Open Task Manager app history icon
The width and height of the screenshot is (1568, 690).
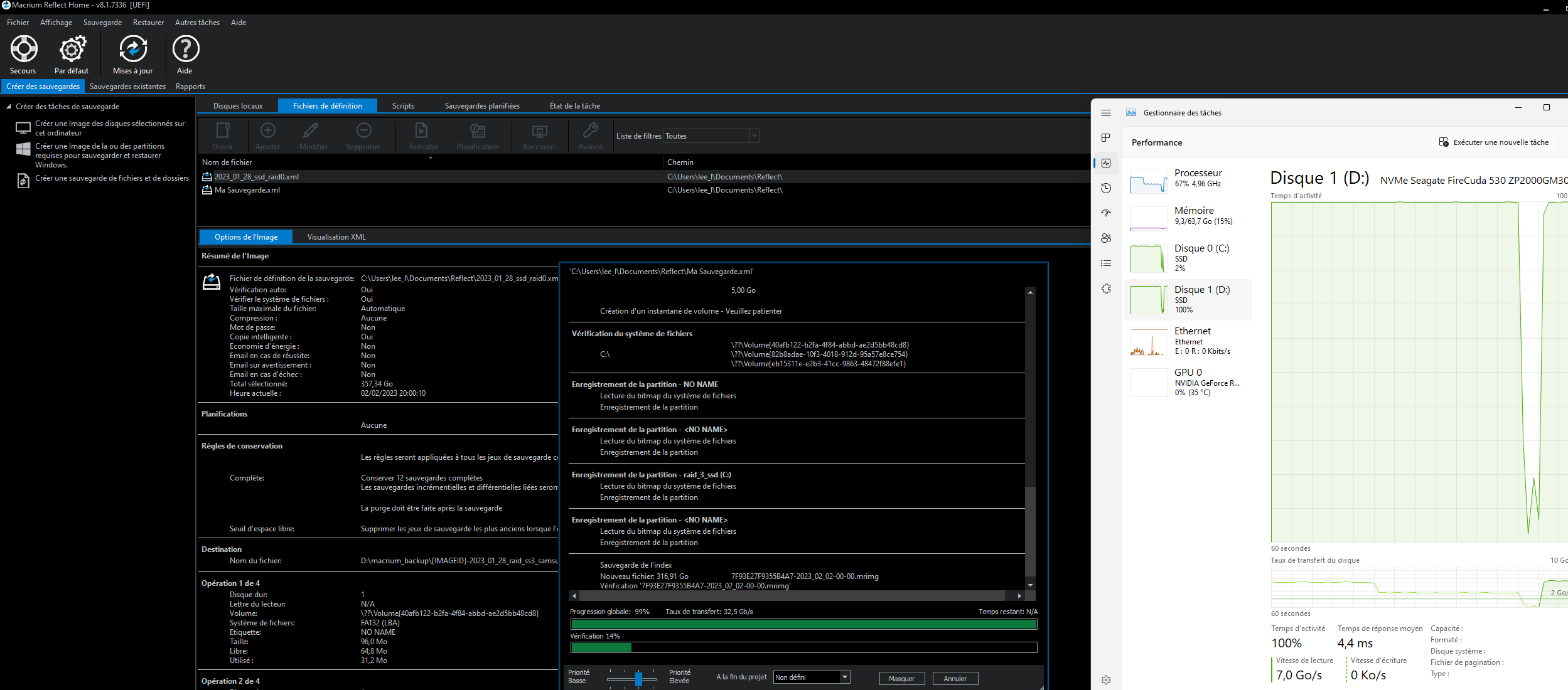(x=1106, y=188)
